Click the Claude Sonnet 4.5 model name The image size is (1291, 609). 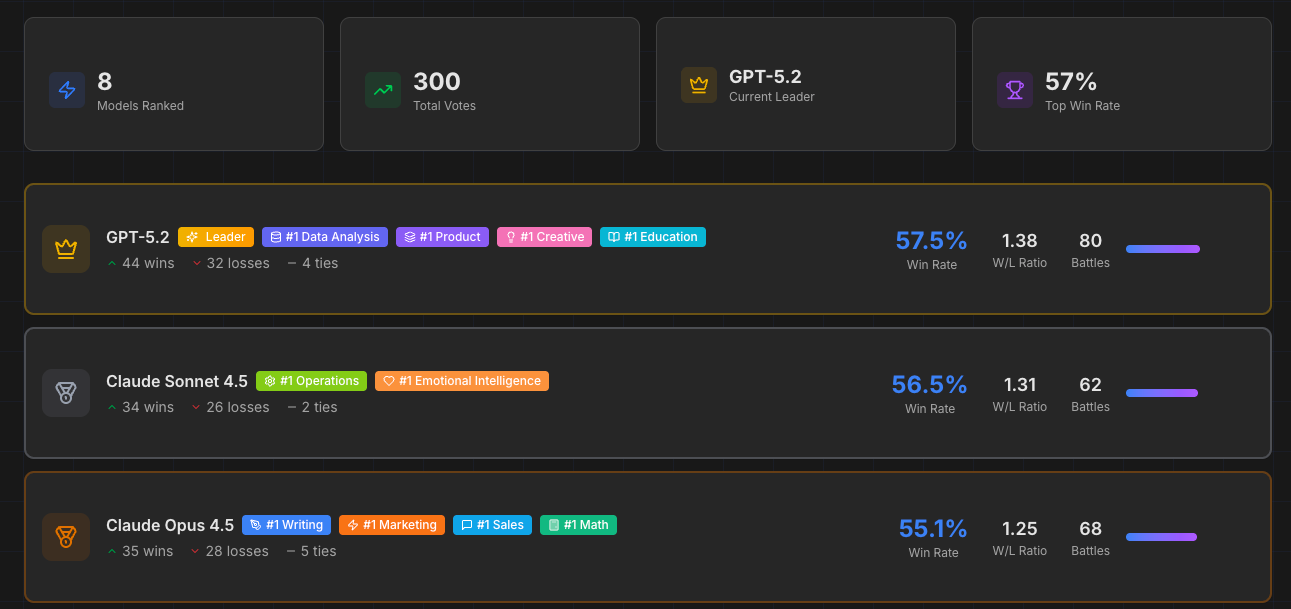(x=177, y=381)
